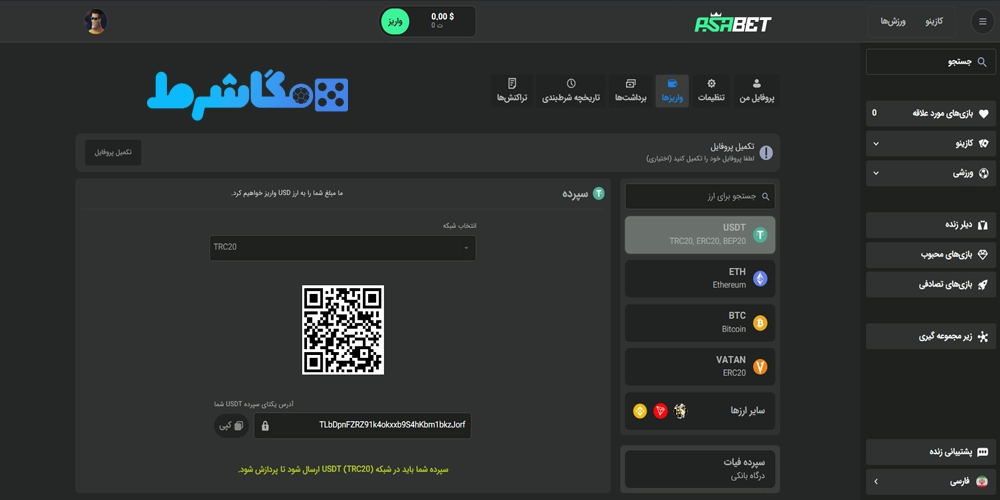Viewport: 1000px width, 500px height.
Task: Click the red TRON coin icon
Action: (x=660, y=411)
